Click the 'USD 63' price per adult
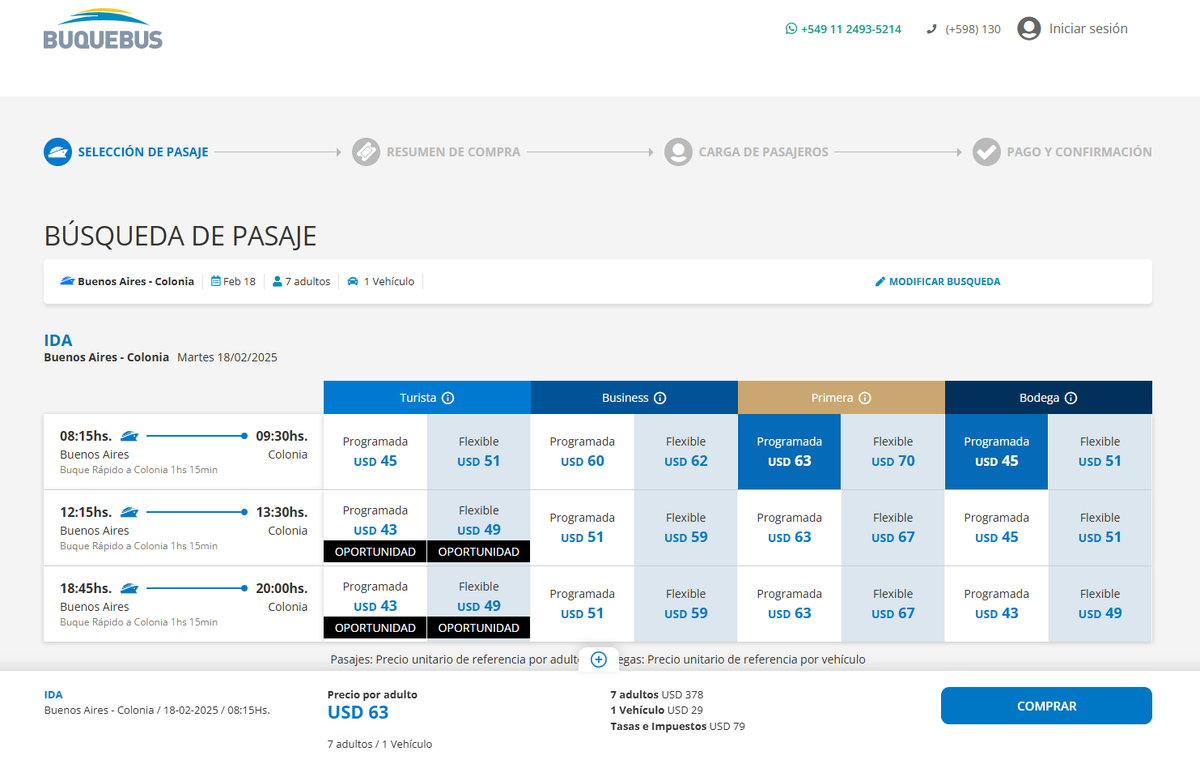 click(x=358, y=713)
